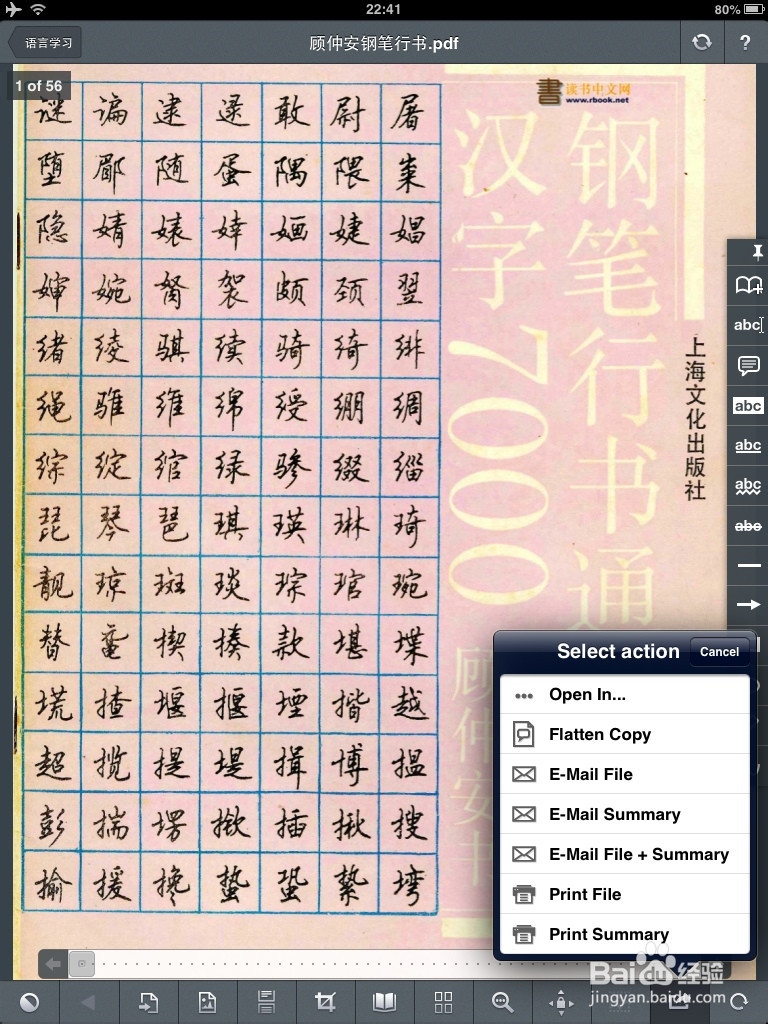Add a comment note bubble
The image size is (768, 1024).
(x=748, y=365)
